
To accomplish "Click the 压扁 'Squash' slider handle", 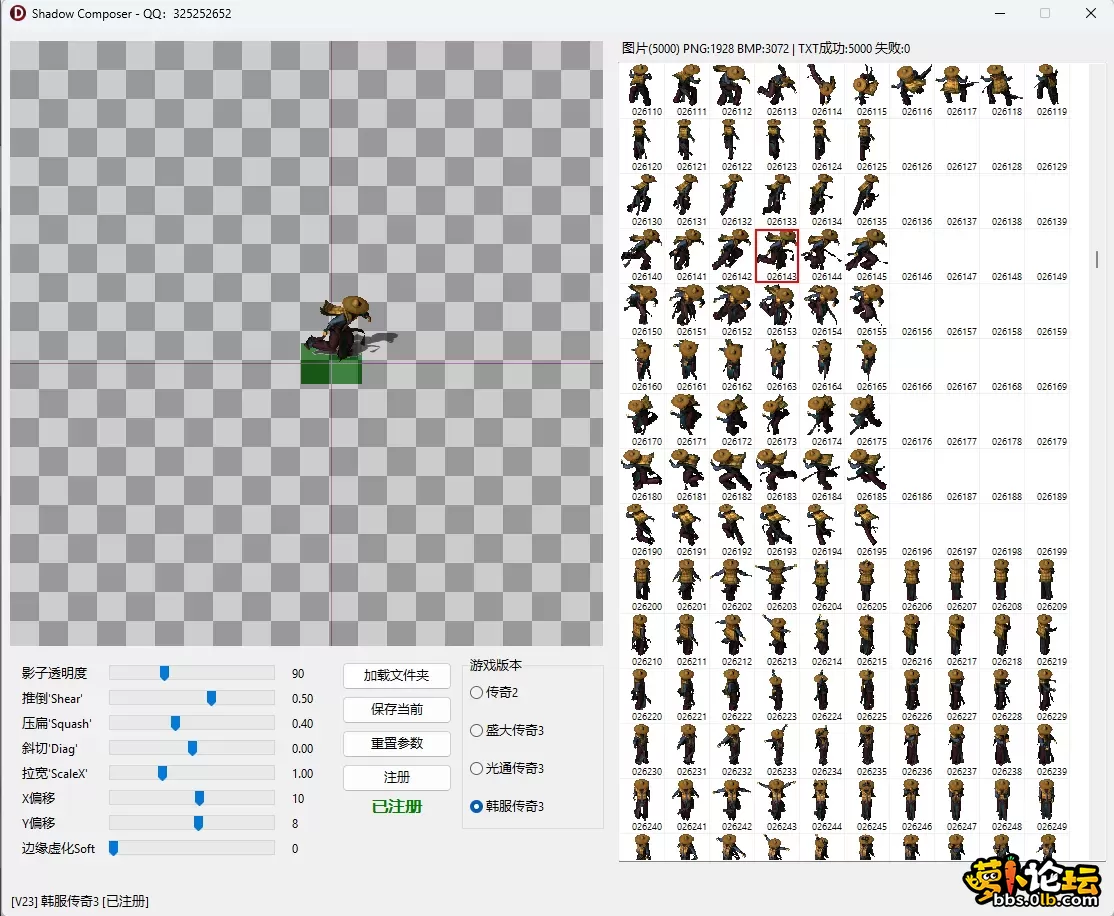I will pos(175,723).
